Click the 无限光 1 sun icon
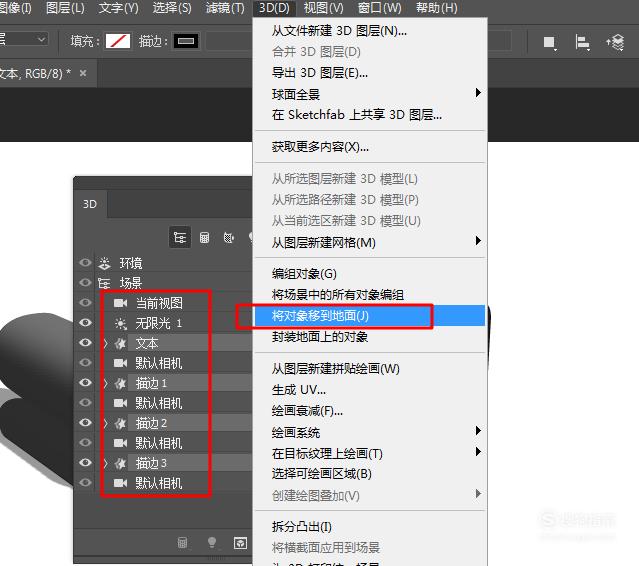The image size is (639, 566). [120, 324]
